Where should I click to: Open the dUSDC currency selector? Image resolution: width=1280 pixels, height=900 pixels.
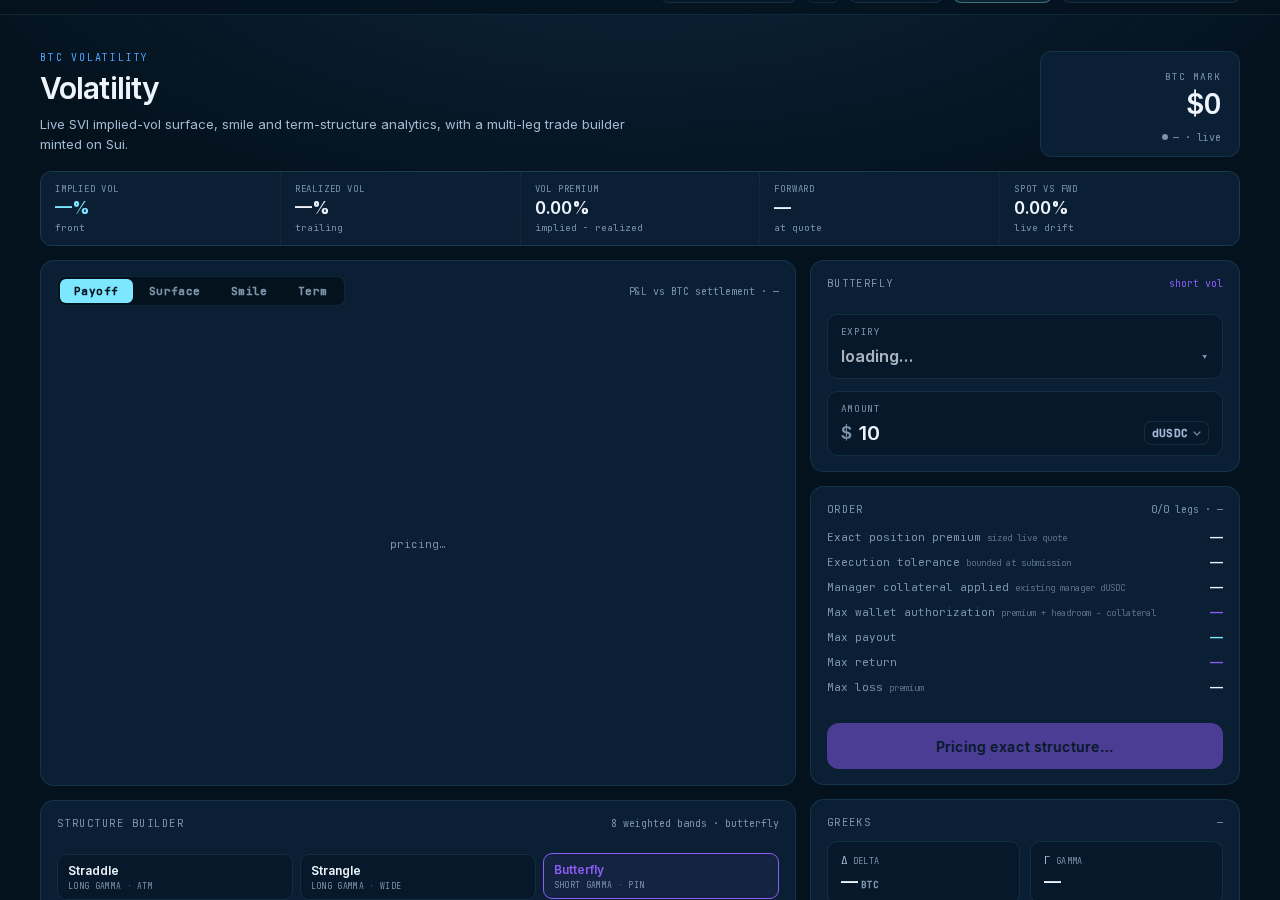(1176, 433)
